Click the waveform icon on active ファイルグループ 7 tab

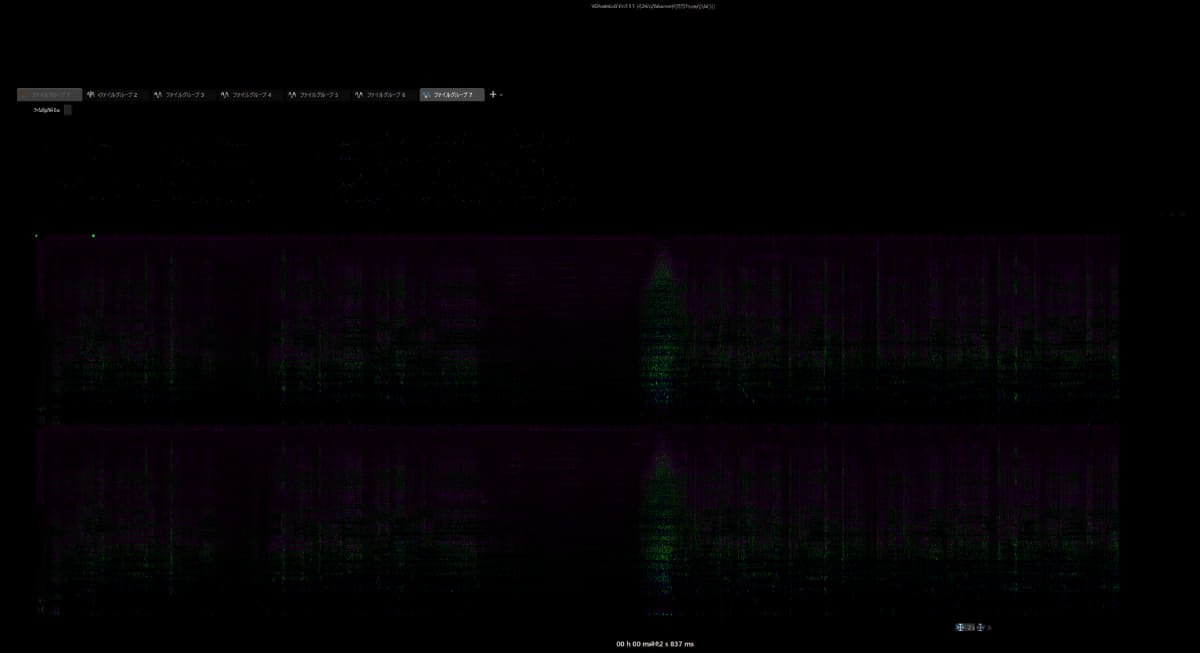pos(424,94)
